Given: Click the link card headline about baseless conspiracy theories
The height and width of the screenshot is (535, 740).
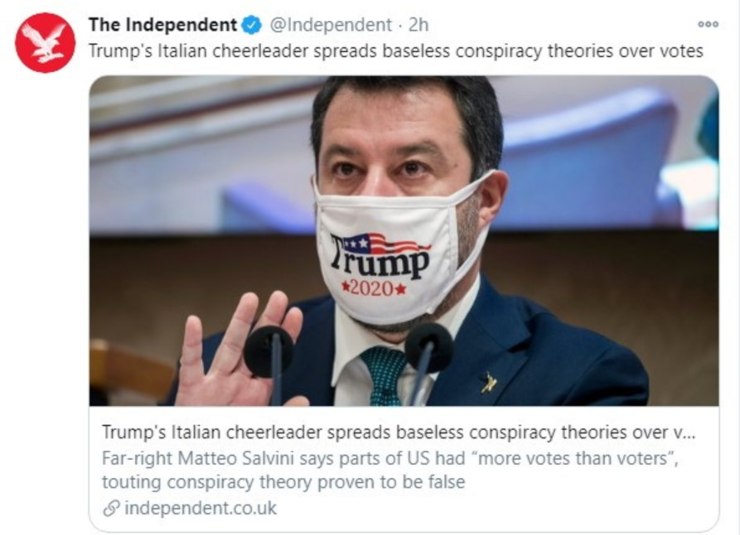Looking at the screenshot, I should point(398,432).
